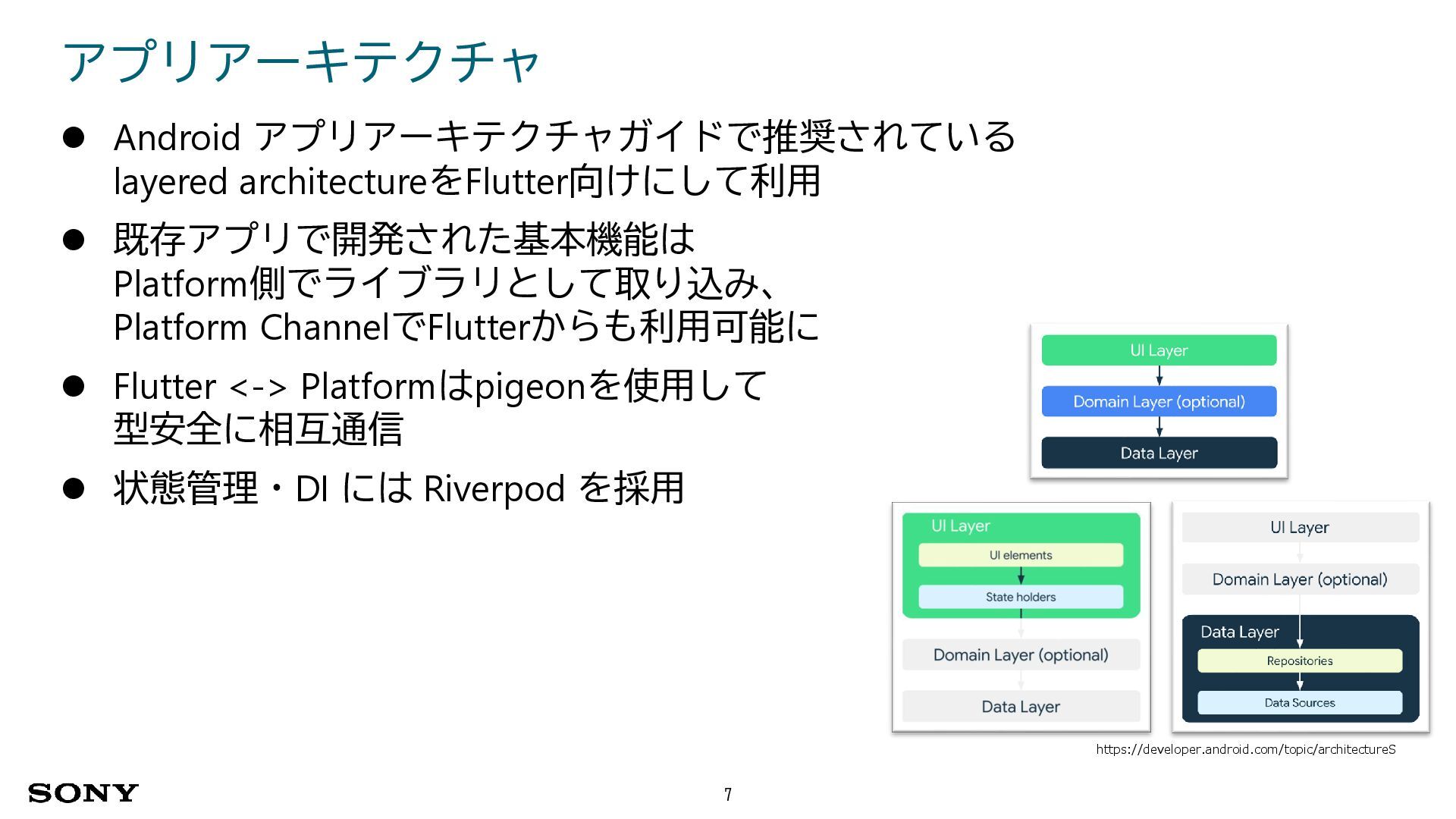Click gray Domain Layer (optional) in bottom-right diagram
The width and height of the screenshot is (1456, 819).
(1300, 579)
